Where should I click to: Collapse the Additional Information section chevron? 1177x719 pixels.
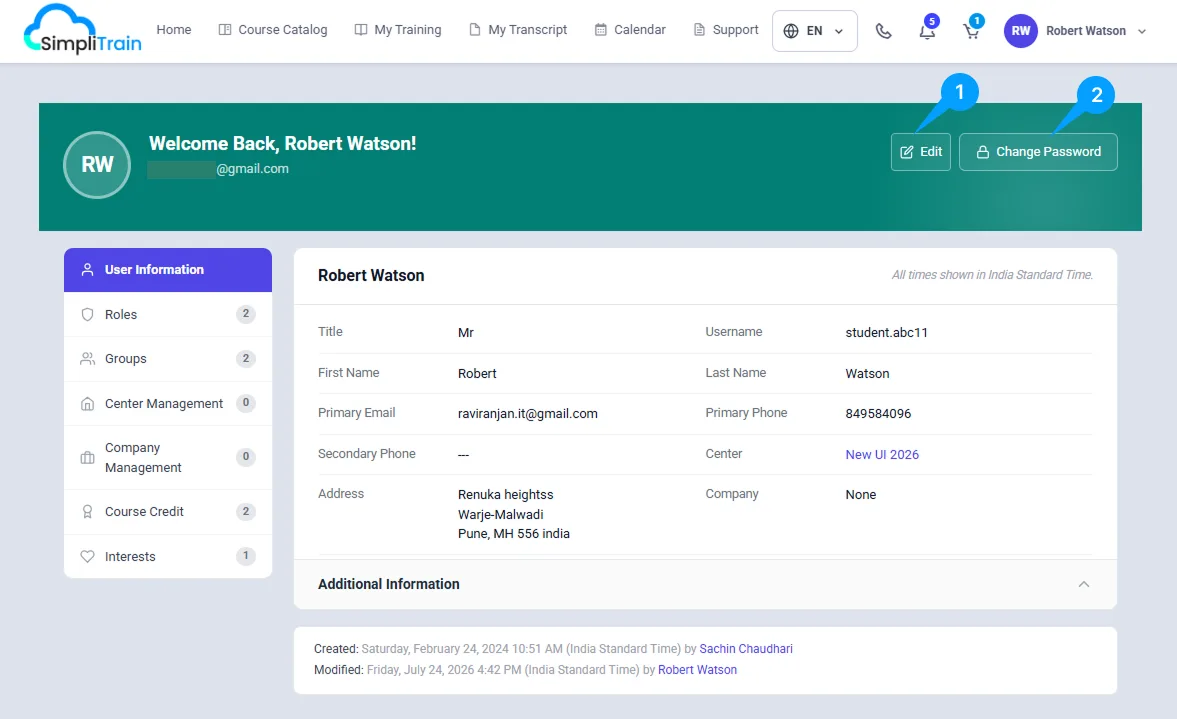coord(1084,584)
